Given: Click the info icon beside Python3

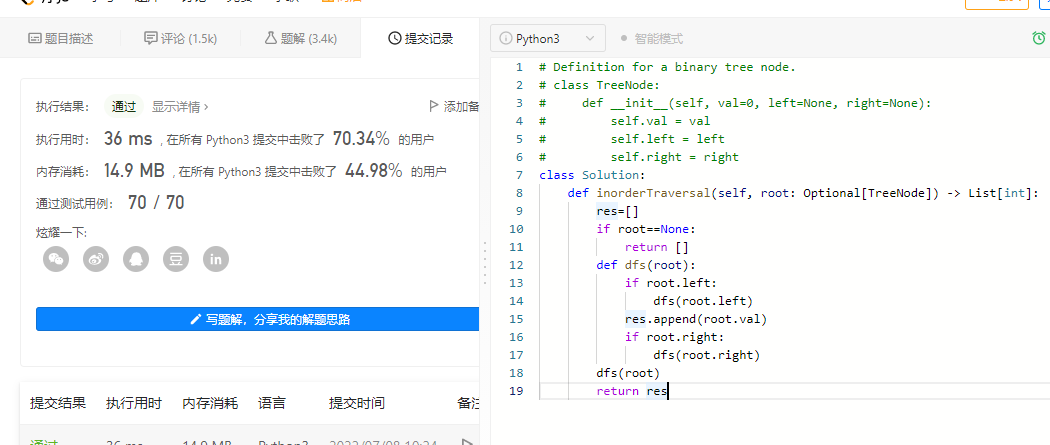Looking at the screenshot, I should tap(505, 39).
